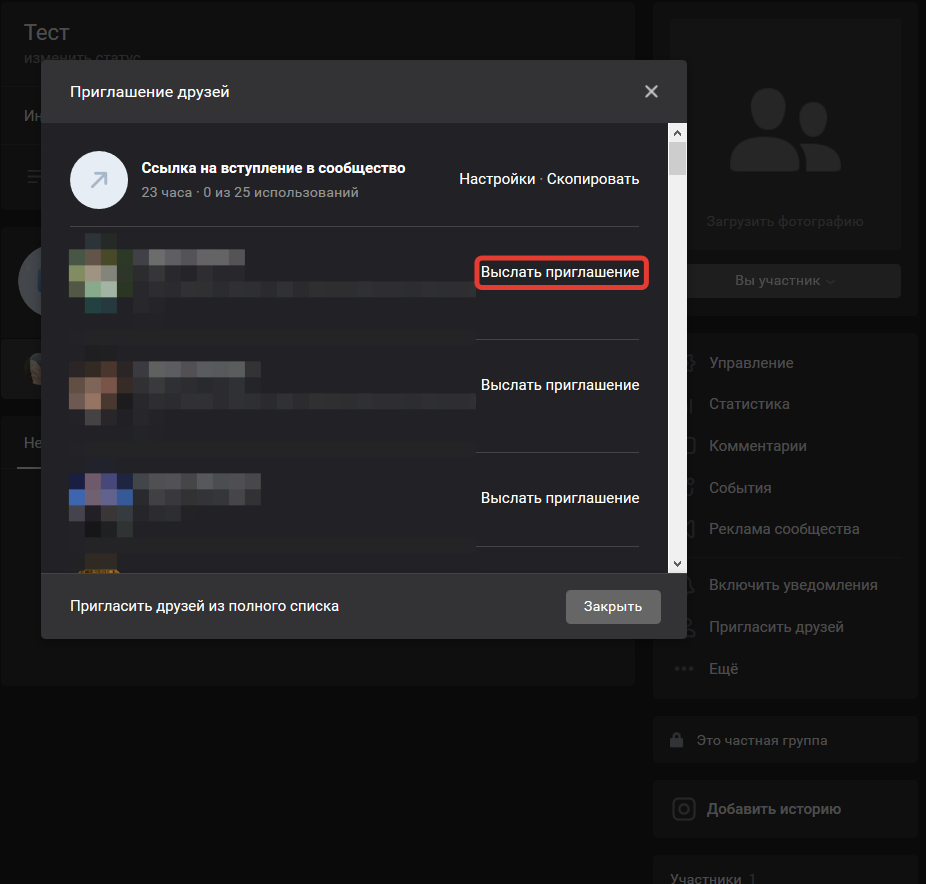Send invitation to the third friend
The image size is (926, 884).
pyautogui.click(x=560, y=498)
